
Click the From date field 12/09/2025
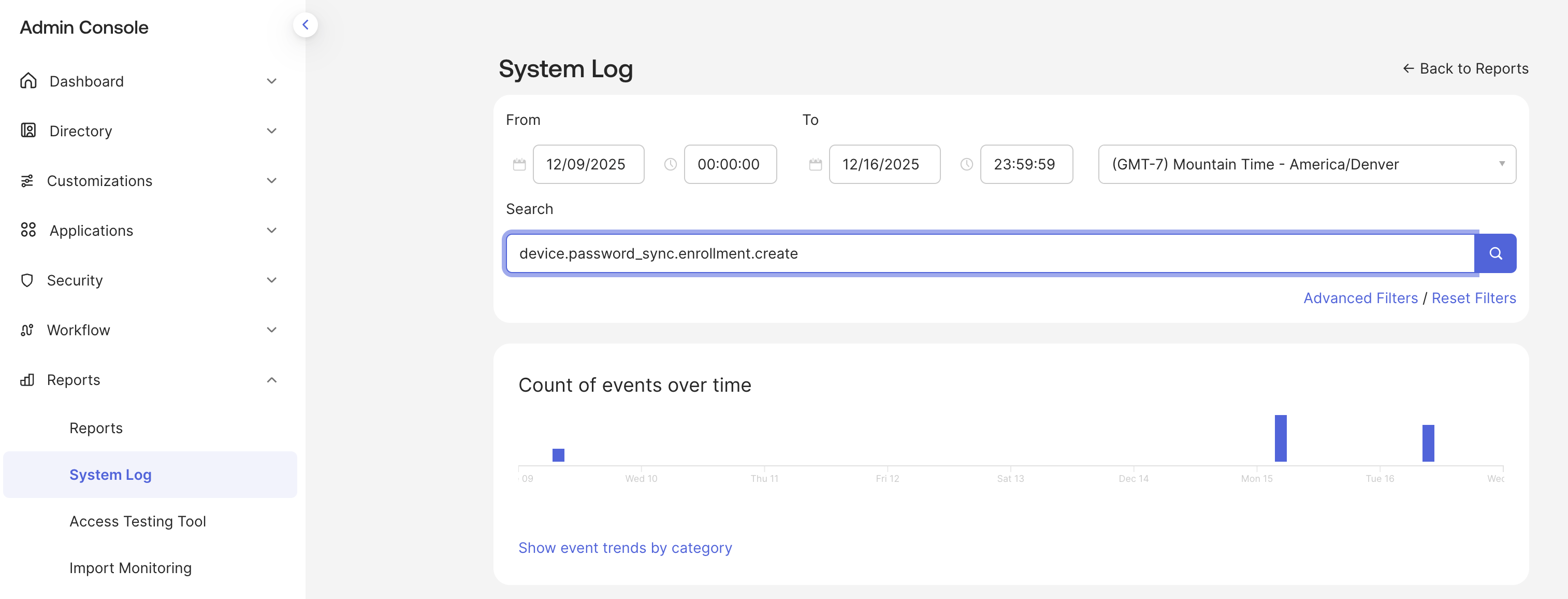point(589,164)
